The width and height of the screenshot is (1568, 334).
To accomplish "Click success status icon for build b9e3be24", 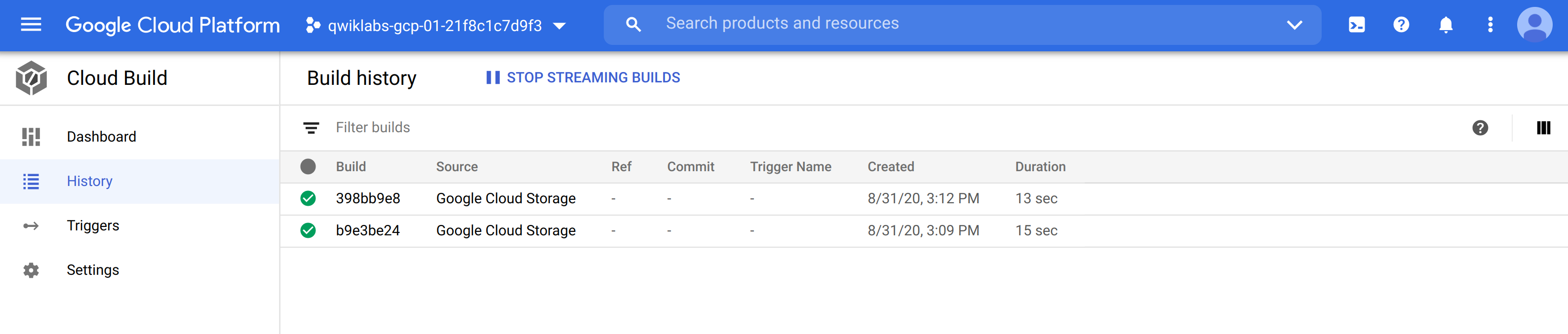I will click(x=308, y=230).
